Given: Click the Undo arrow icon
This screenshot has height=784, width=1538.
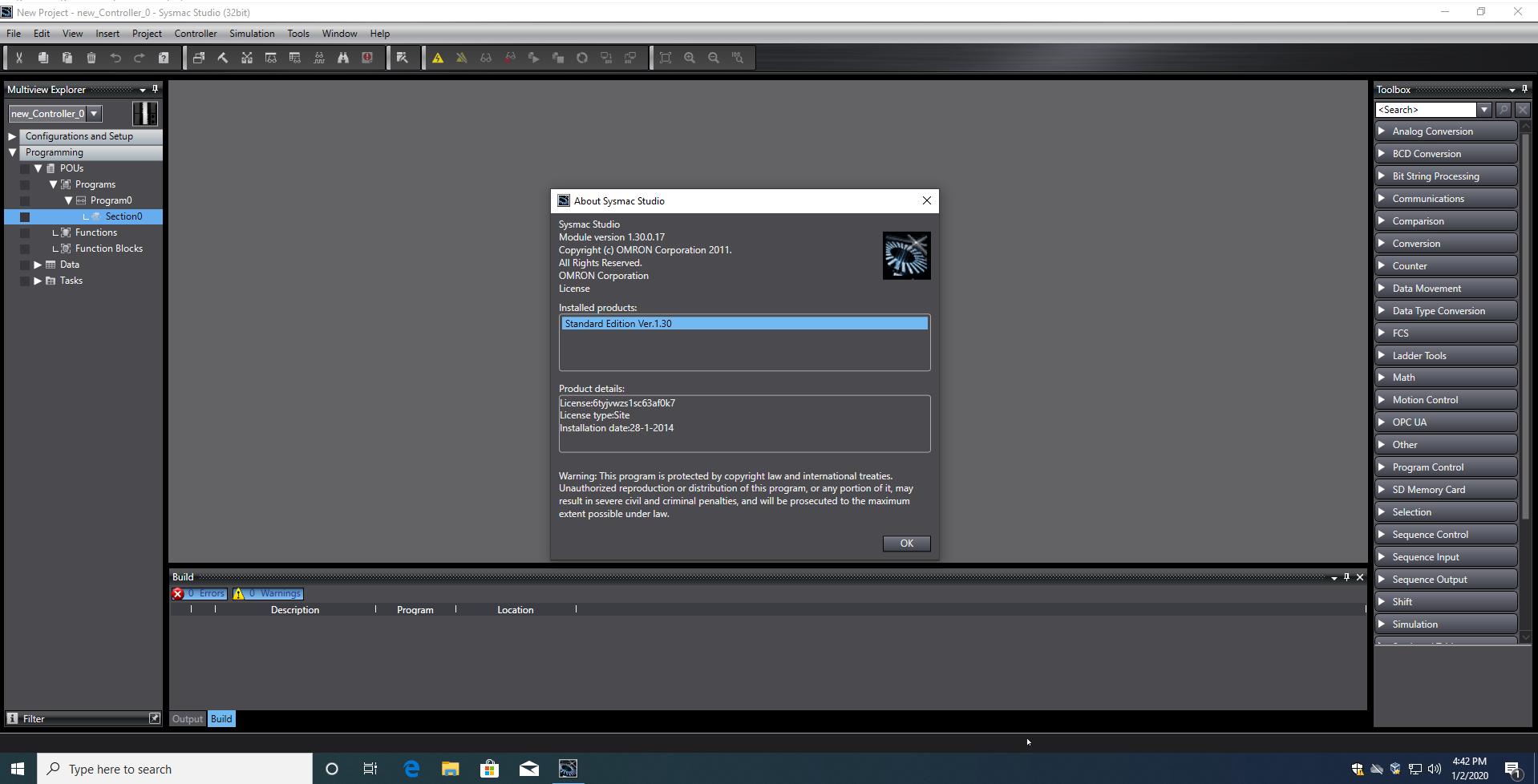Looking at the screenshot, I should (x=115, y=58).
